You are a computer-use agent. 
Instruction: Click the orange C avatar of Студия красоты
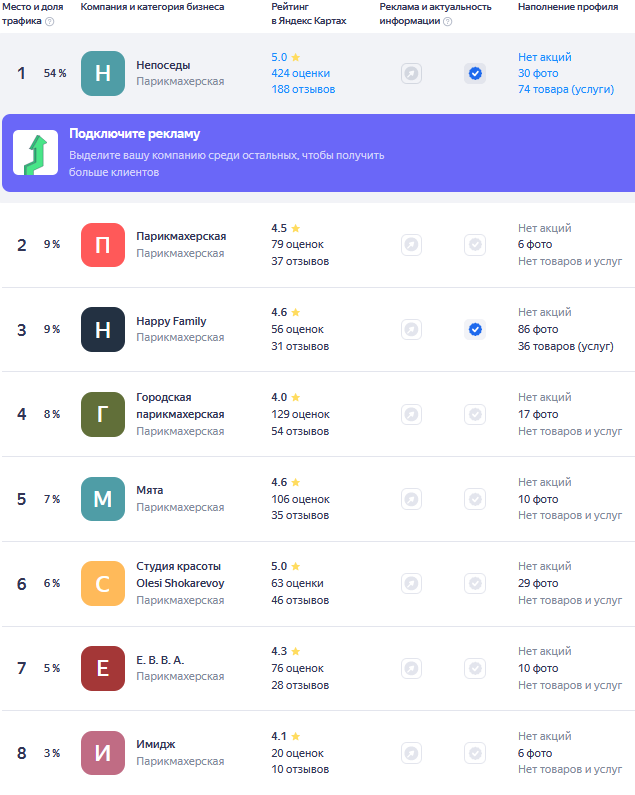point(103,584)
